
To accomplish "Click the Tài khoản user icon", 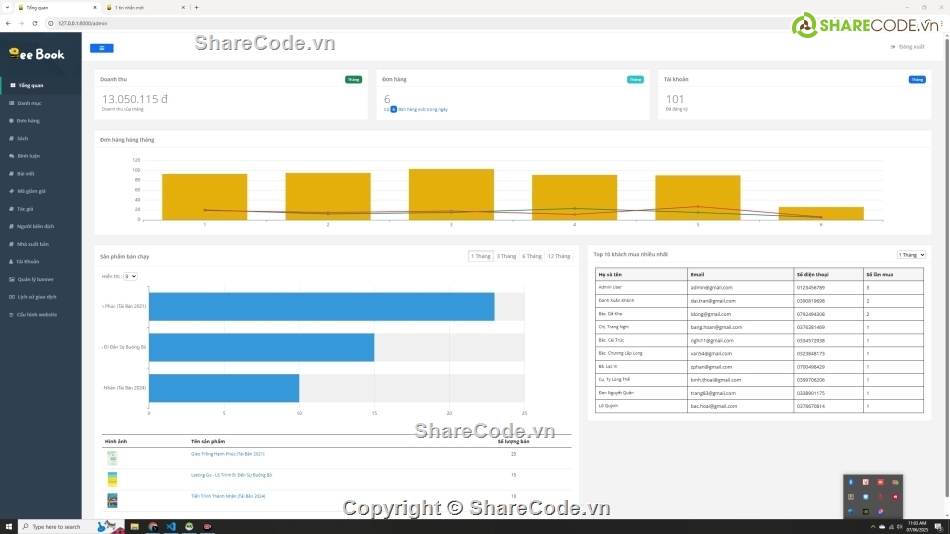I will (12, 261).
